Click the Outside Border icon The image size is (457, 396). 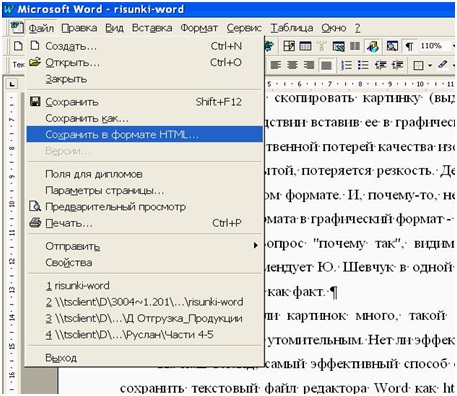click(418, 65)
